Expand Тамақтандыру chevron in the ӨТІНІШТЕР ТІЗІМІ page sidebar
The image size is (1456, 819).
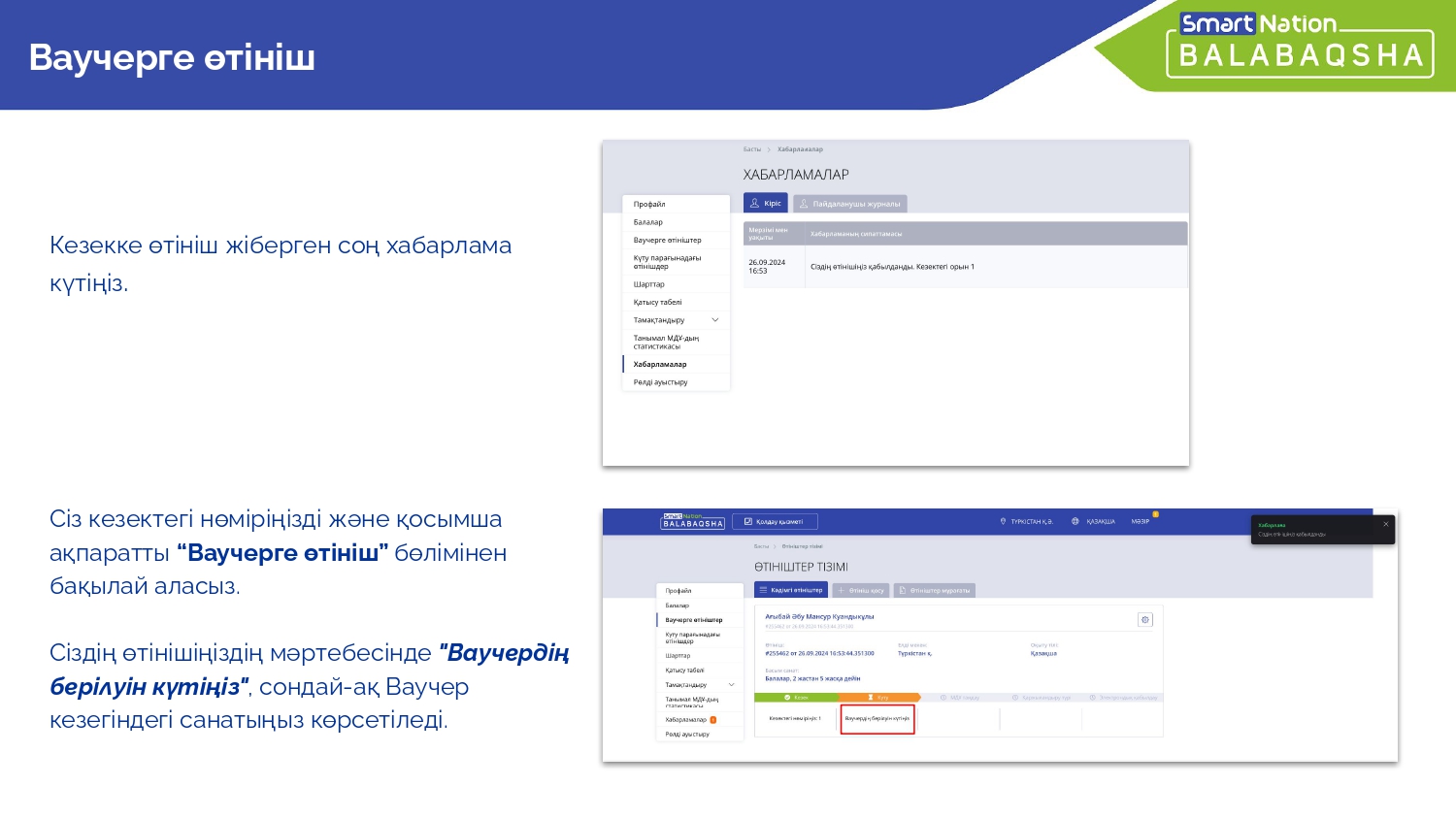pos(731,685)
